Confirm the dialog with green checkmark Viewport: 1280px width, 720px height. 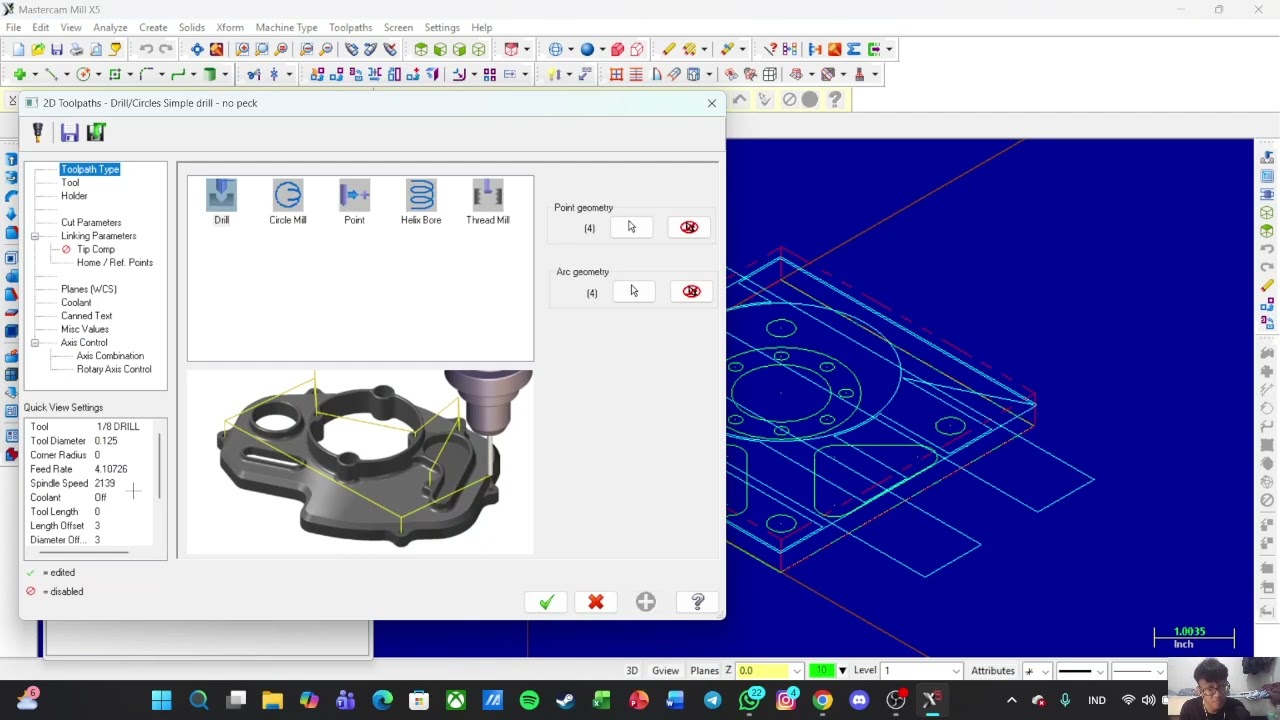(x=546, y=602)
